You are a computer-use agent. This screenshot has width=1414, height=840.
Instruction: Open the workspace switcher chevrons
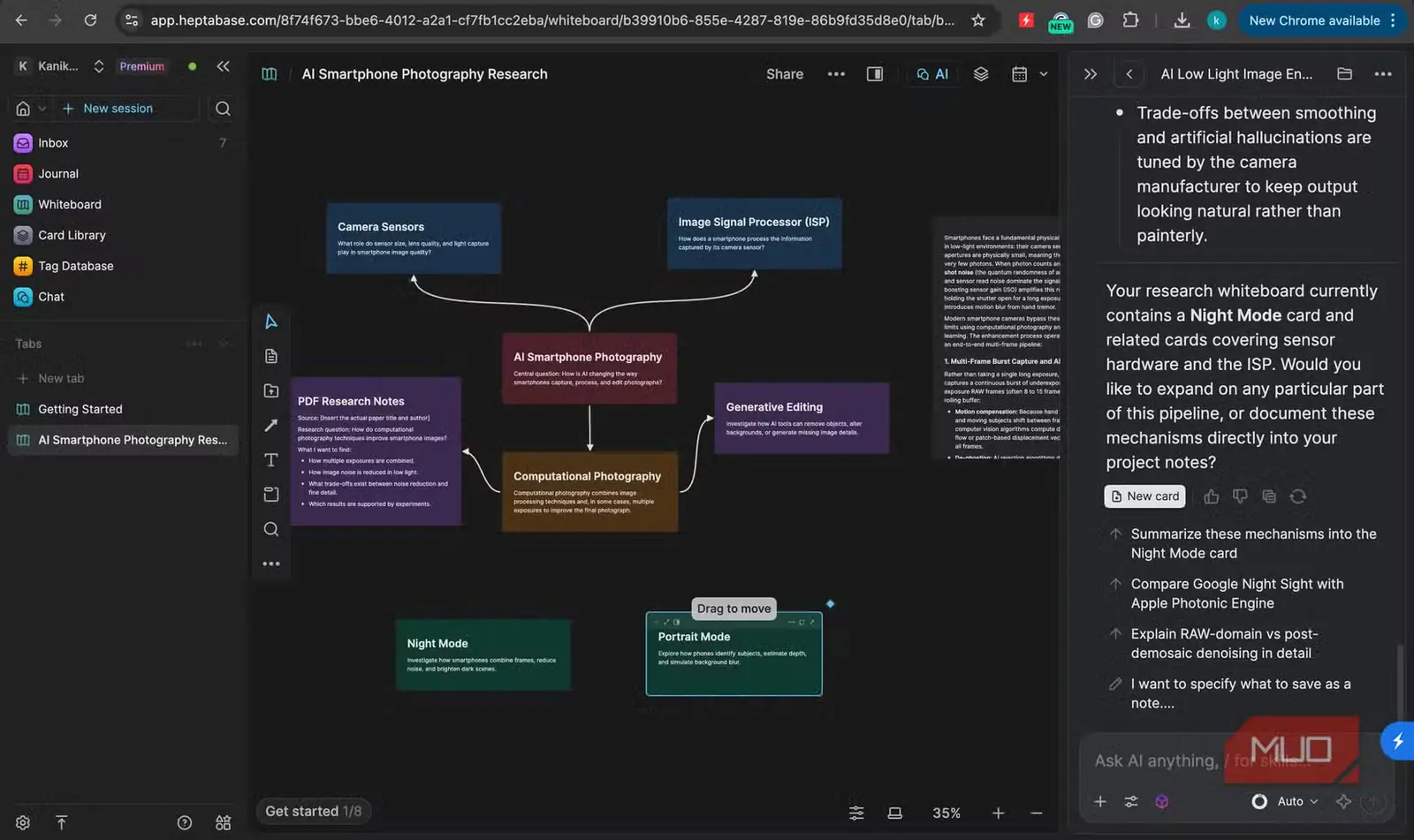99,66
